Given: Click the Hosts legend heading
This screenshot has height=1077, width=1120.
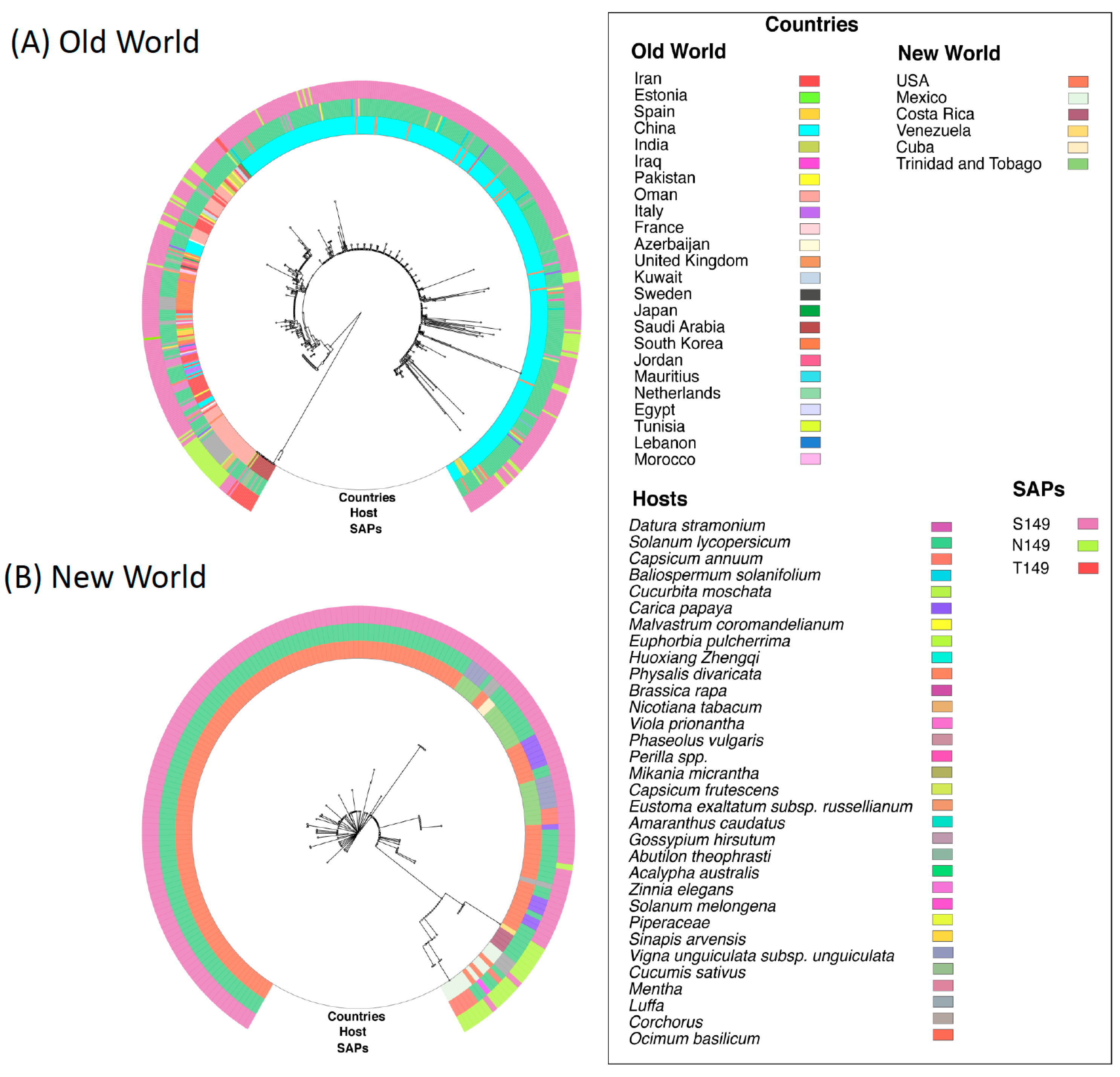Looking at the screenshot, I should (659, 499).
